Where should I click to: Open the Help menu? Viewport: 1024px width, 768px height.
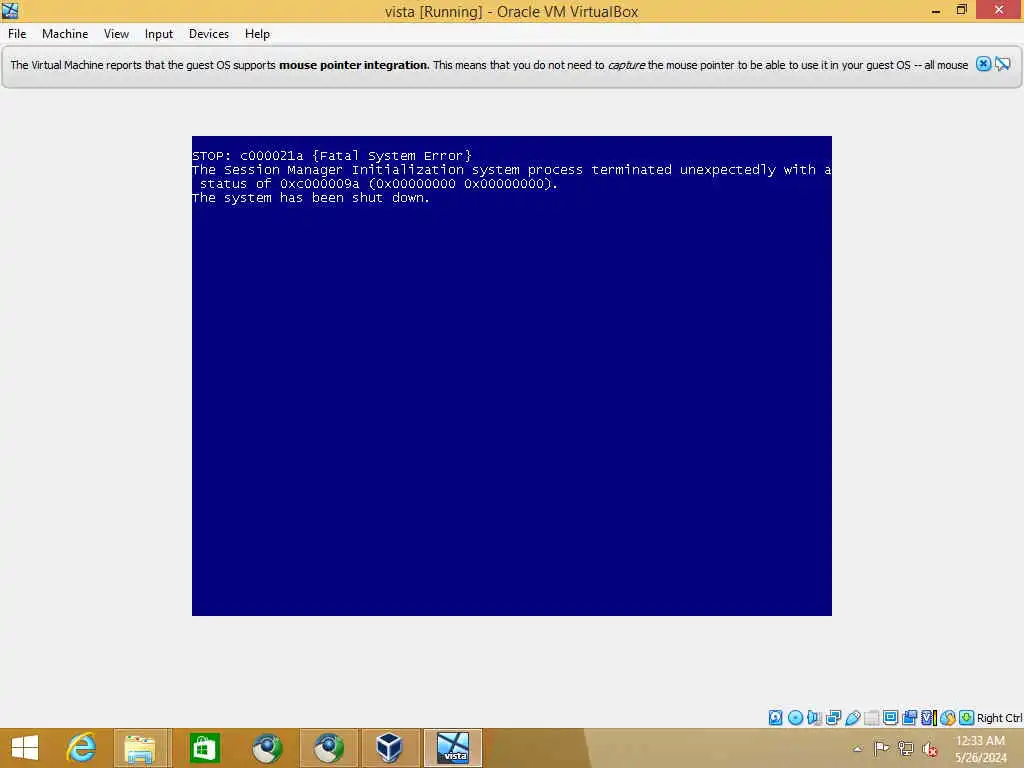coord(257,34)
